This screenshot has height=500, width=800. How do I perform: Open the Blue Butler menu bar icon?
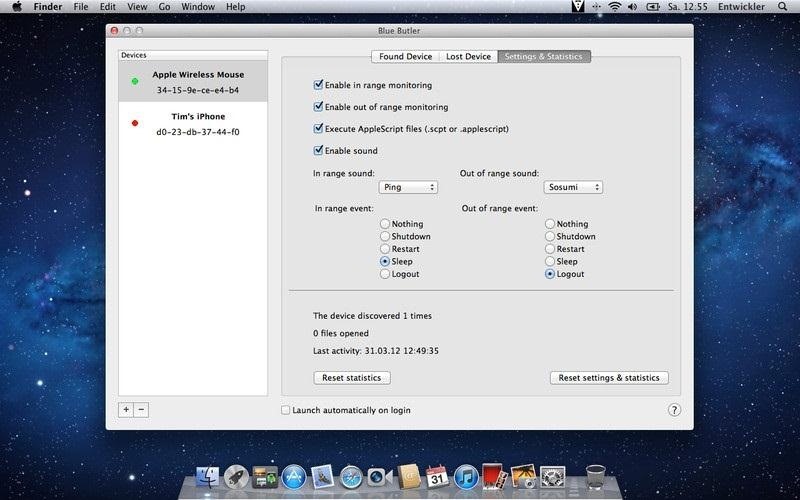click(x=578, y=7)
